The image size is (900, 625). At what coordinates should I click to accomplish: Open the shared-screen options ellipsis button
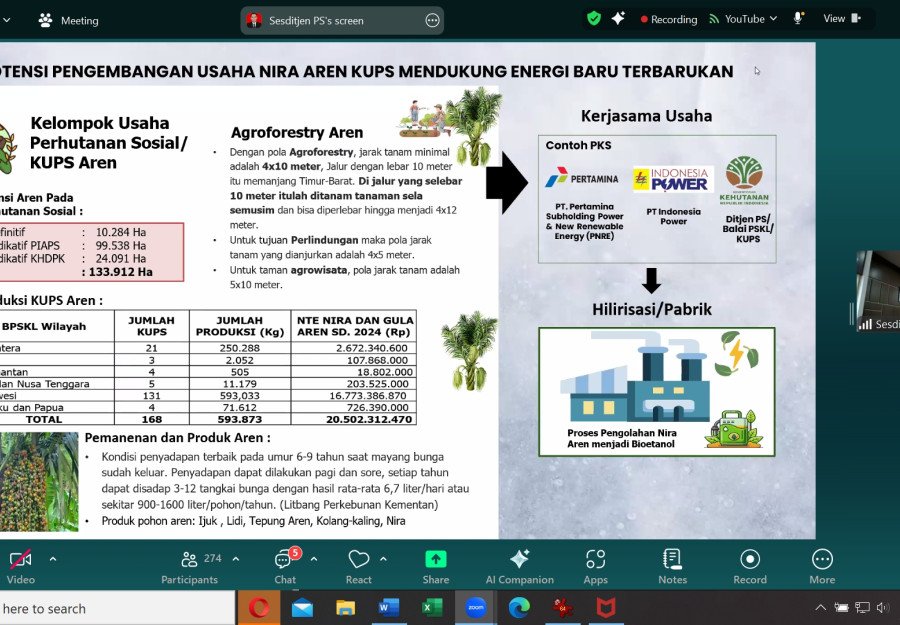click(x=432, y=21)
